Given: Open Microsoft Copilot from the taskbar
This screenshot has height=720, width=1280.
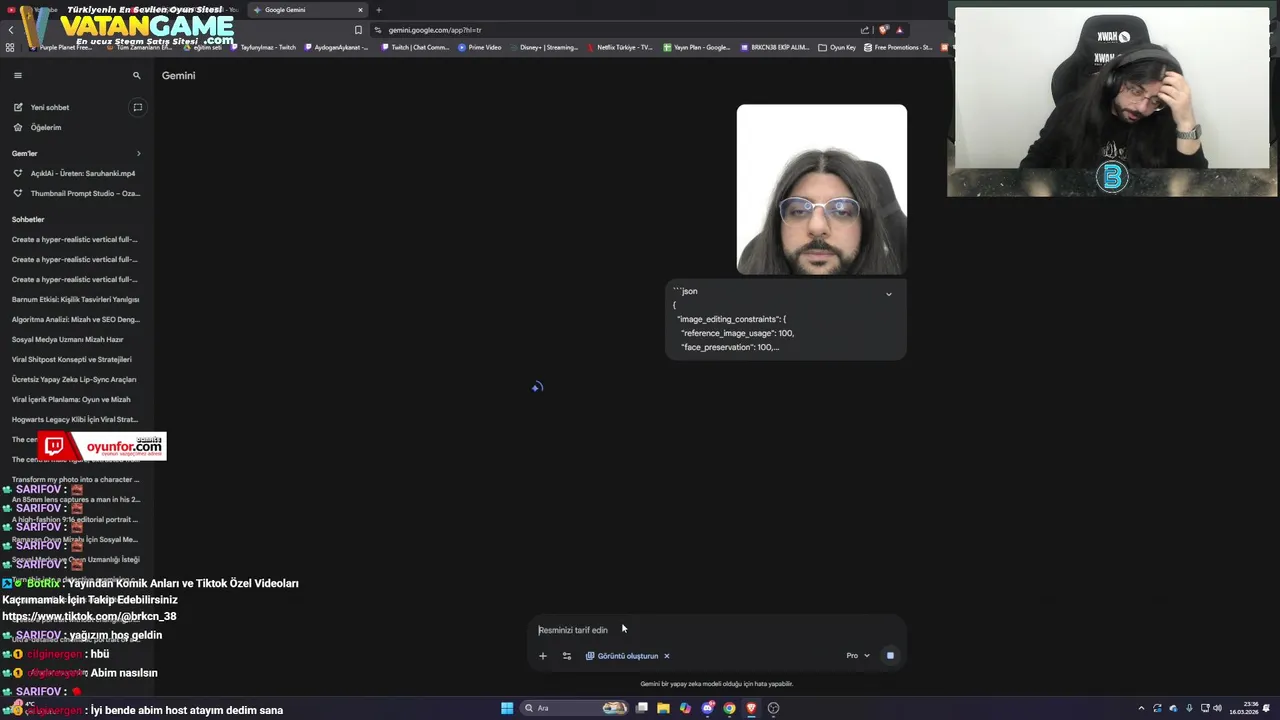Looking at the screenshot, I should pyautogui.click(x=685, y=708).
